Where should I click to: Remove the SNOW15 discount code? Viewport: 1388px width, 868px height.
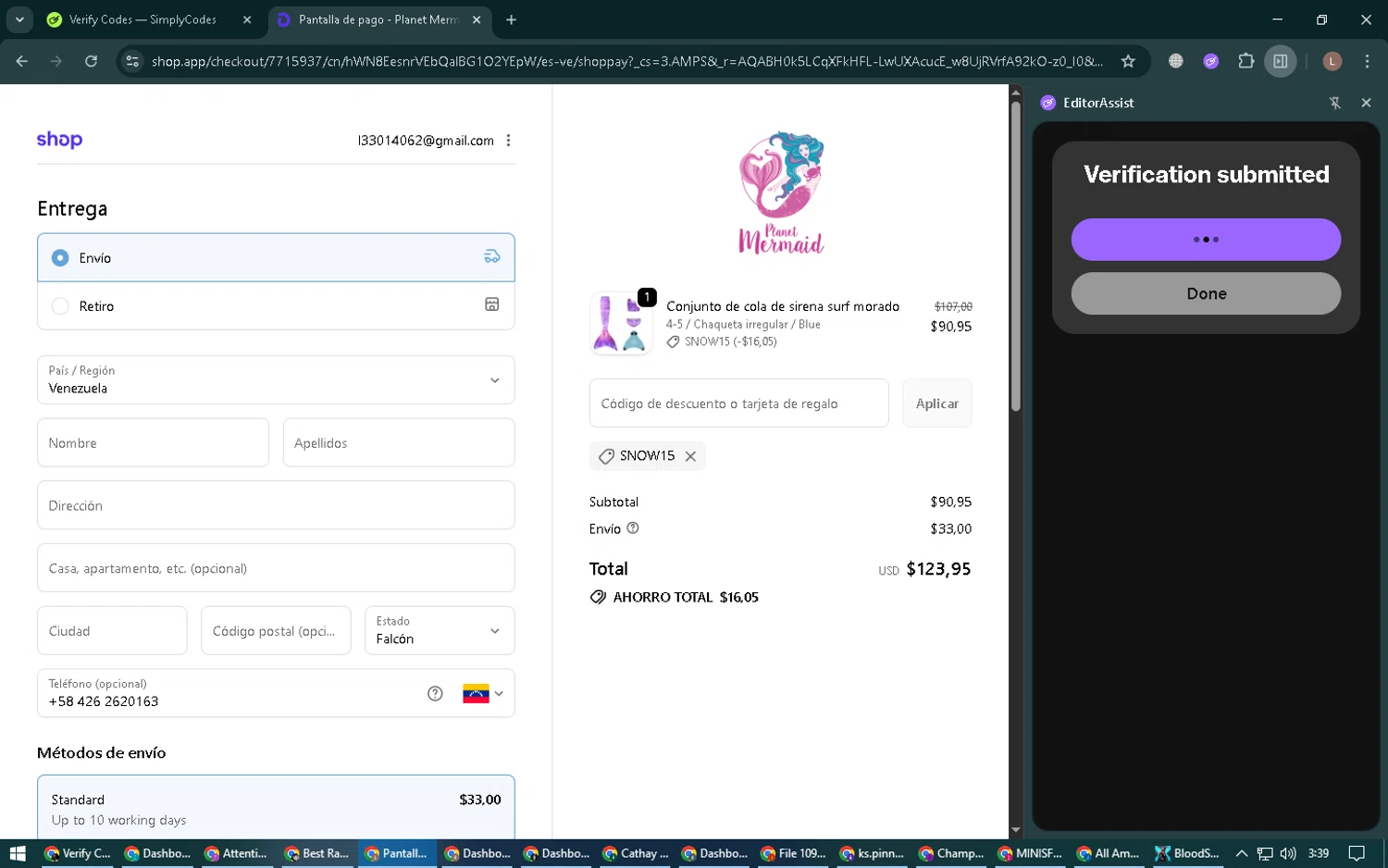click(x=690, y=456)
